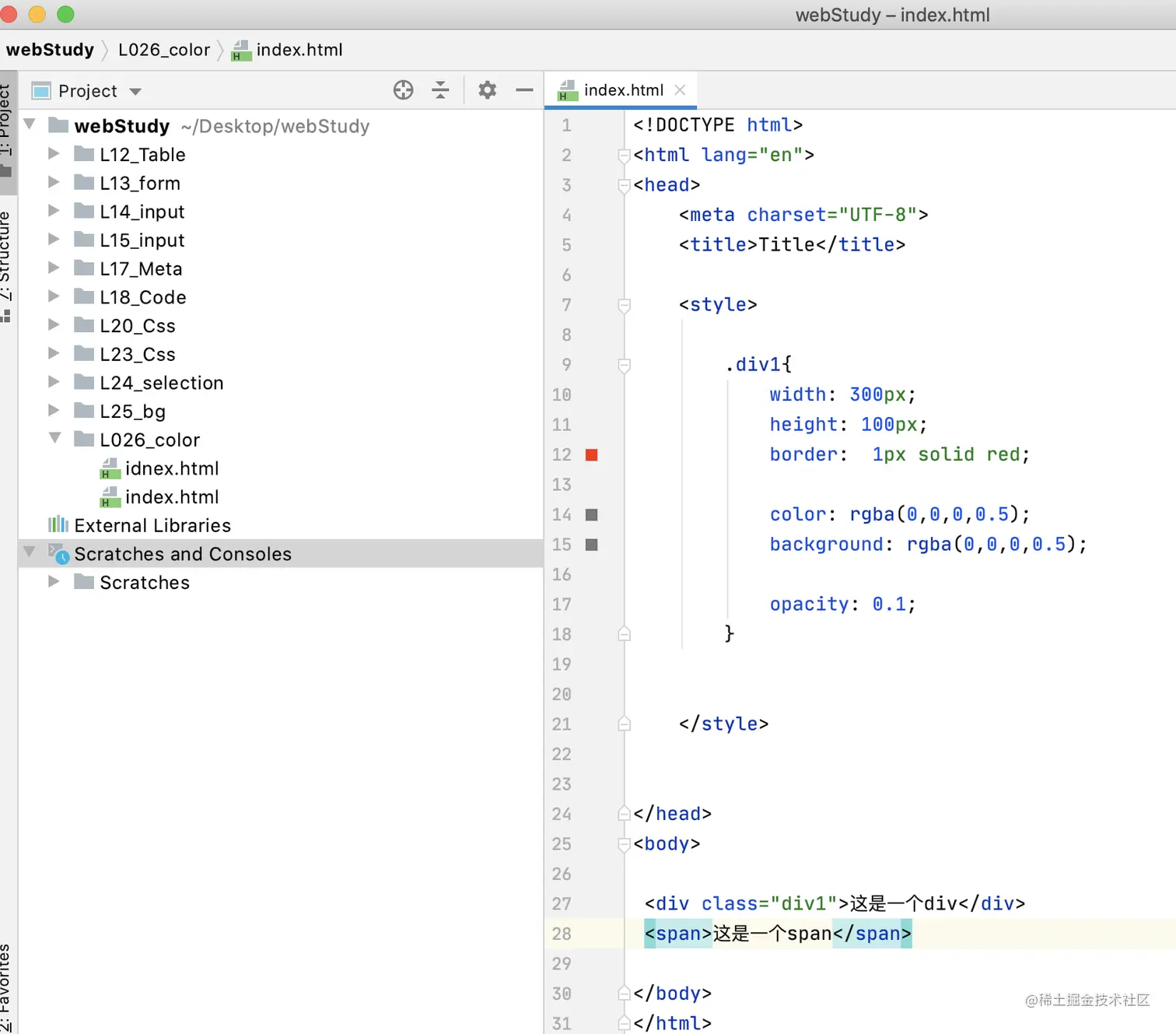Hide the Project panel with minus icon

524,90
